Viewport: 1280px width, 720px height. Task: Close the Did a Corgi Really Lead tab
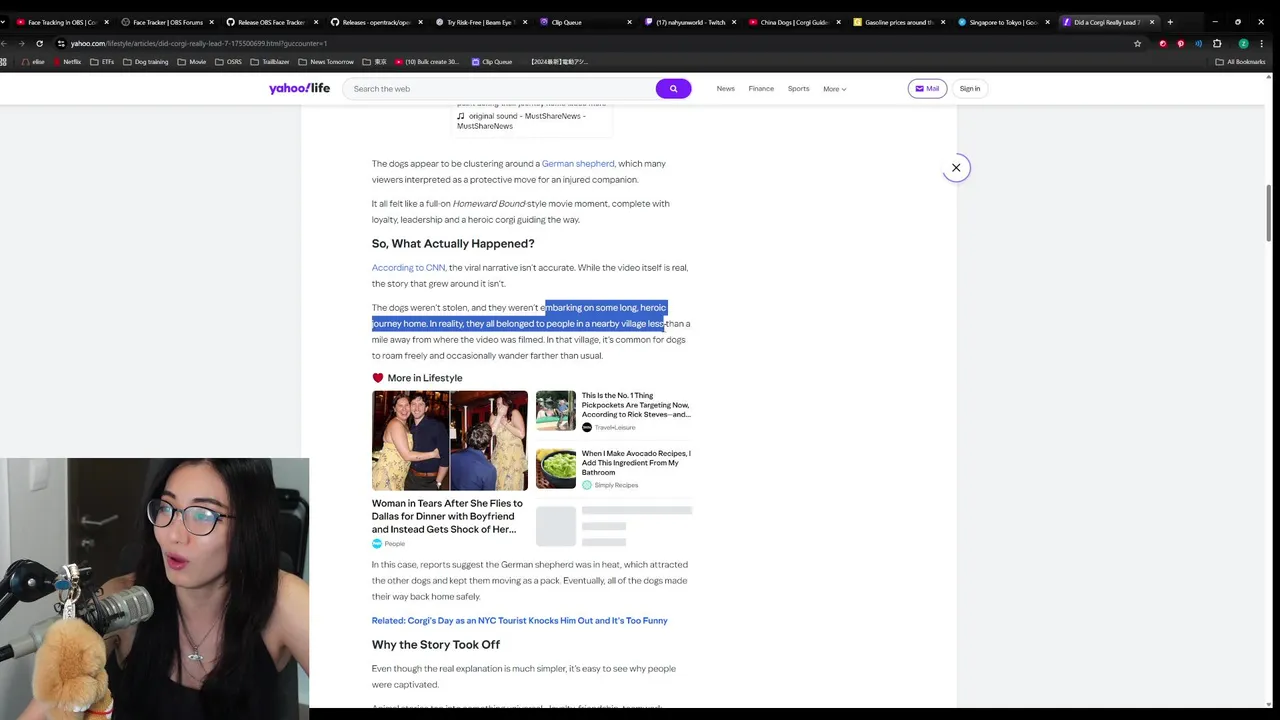coord(1152,22)
